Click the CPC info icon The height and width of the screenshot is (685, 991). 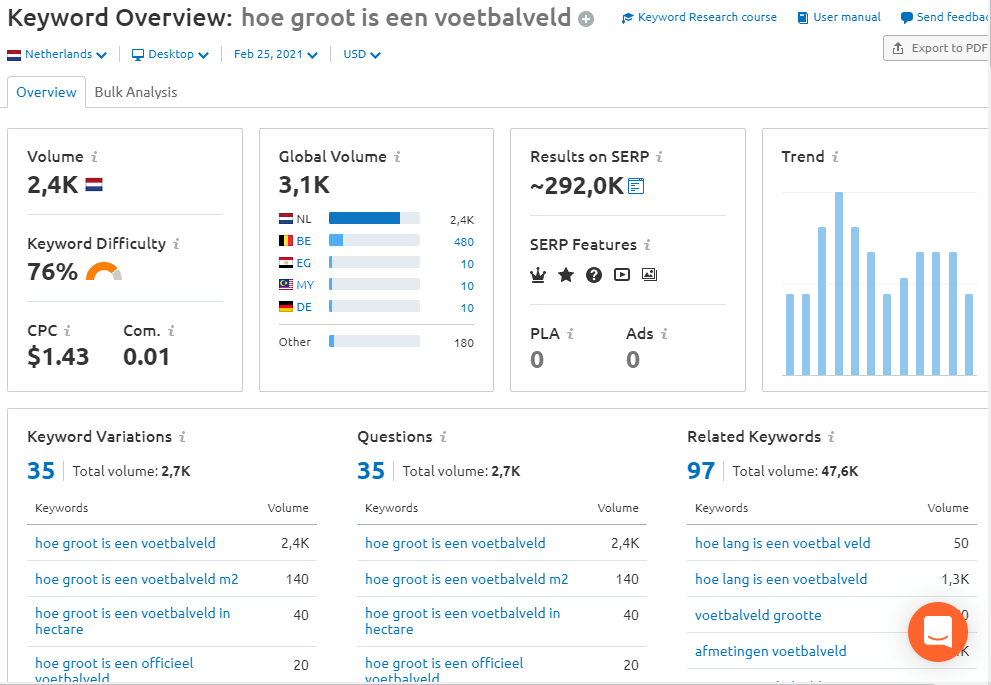click(67, 330)
